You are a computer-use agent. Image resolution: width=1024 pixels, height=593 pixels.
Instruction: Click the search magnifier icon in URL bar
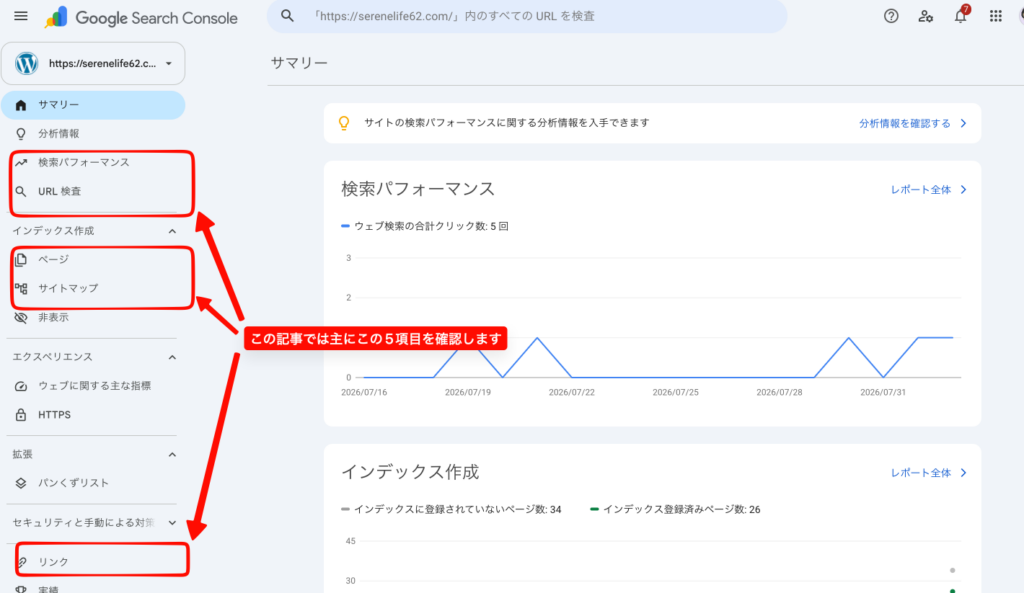coord(287,16)
